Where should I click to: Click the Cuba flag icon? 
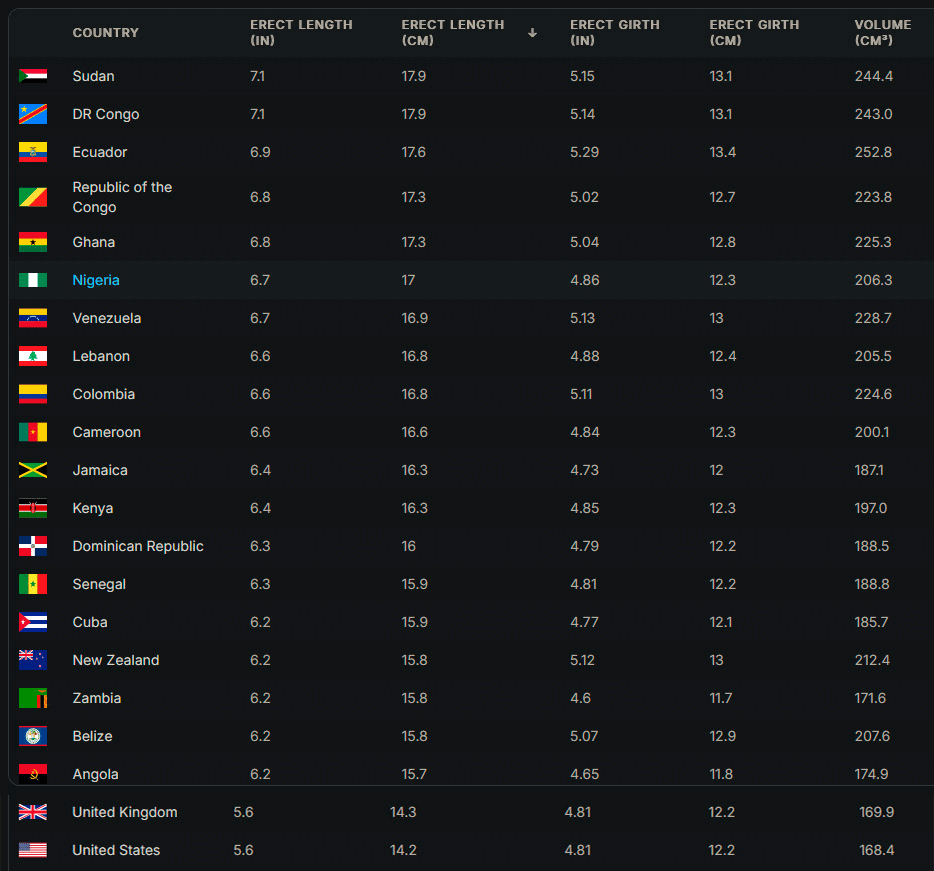click(33, 622)
